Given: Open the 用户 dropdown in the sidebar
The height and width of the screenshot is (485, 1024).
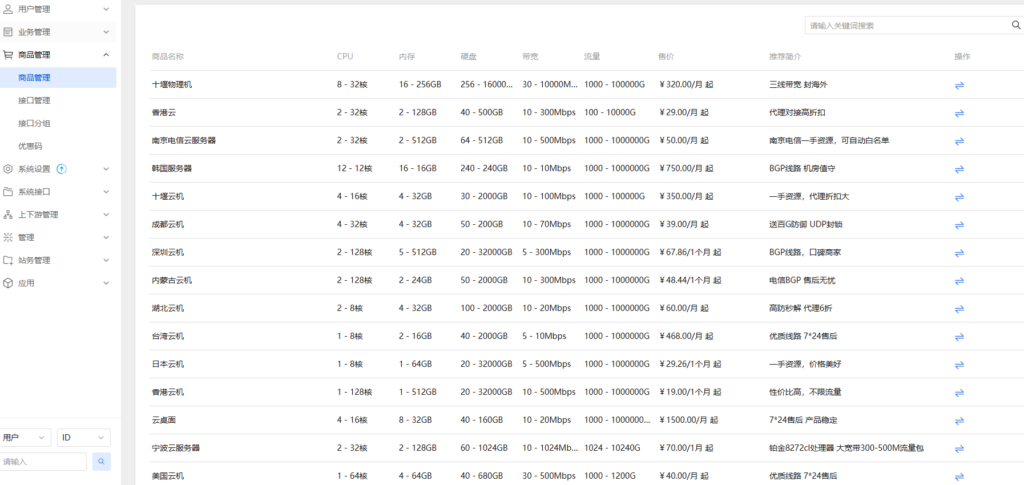Looking at the screenshot, I should [25, 438].
